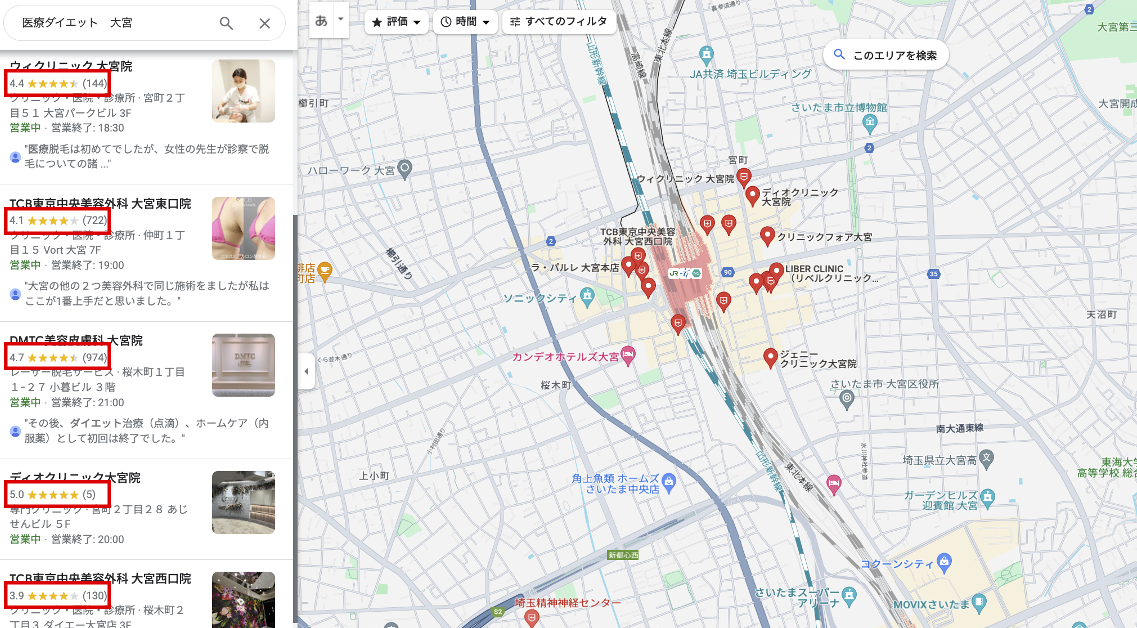The image size is (1137, 628).
Task: Click カンデオホテルズ大宮 hotel icon
Action: 628,355
